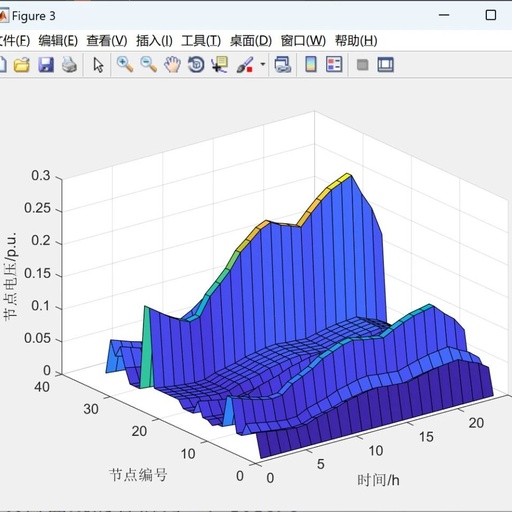Screen dimensions: 512x512
Task: Open the 桌面(D) menu
Action: [x=251, y=41]
